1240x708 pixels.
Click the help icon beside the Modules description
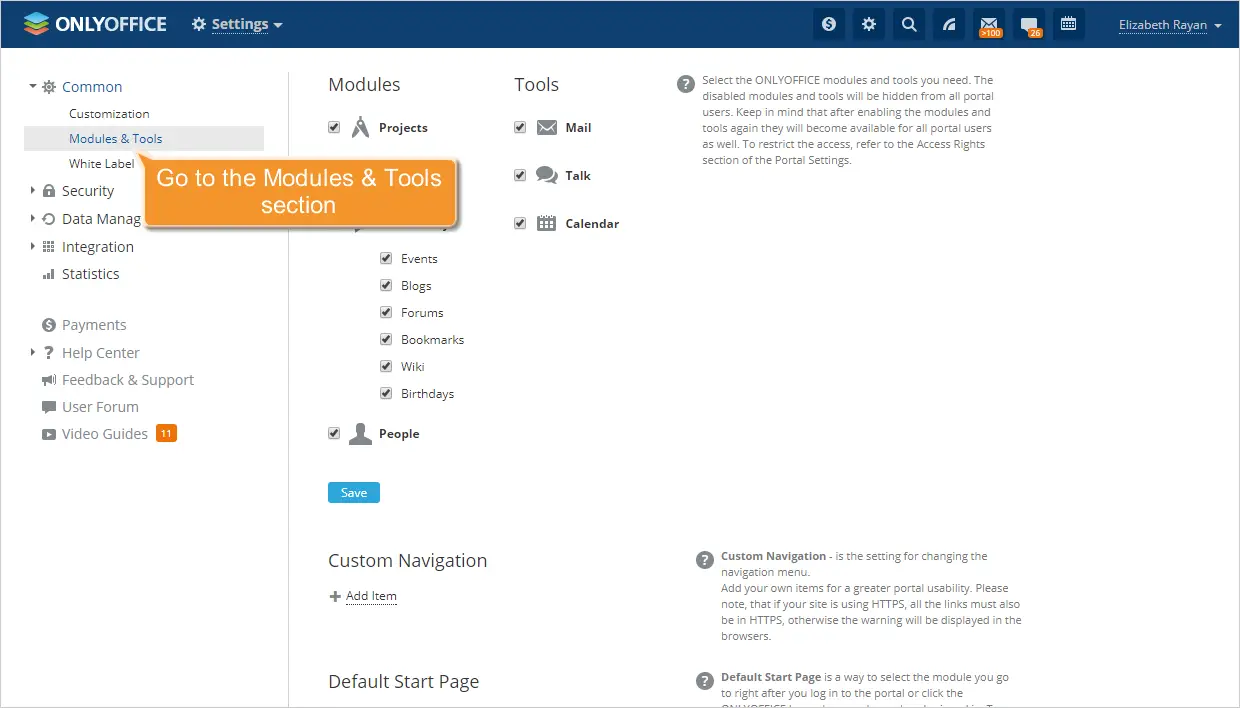coord(686,84)
